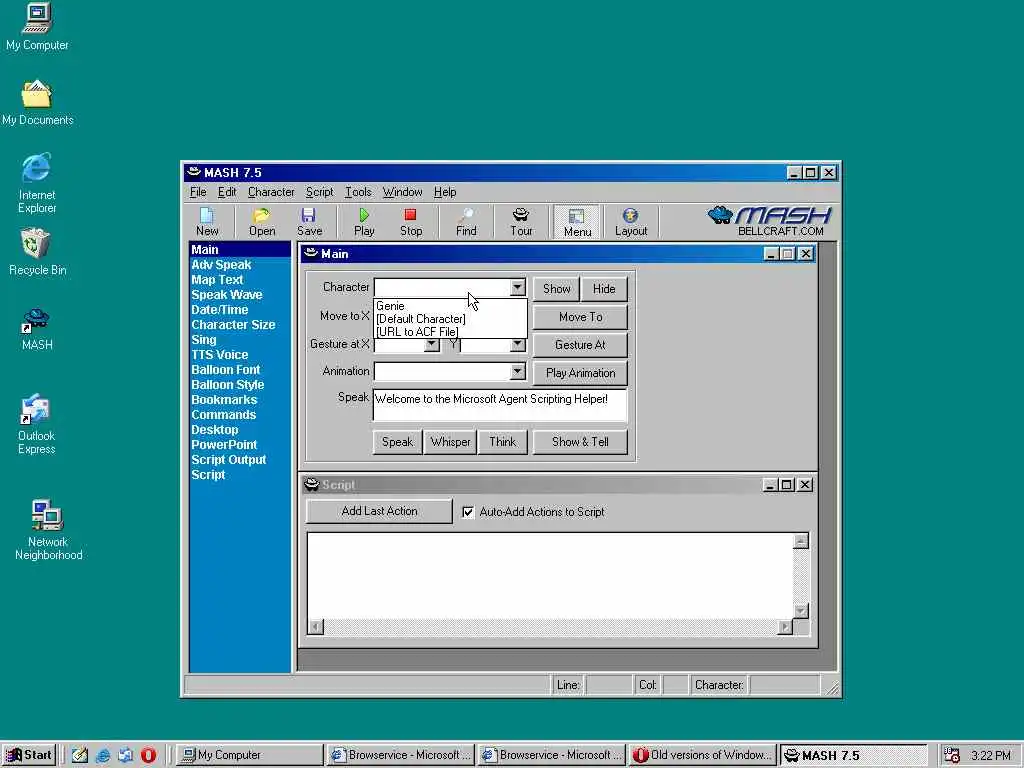
Task: Stop the script with Stop icon
Action: pos(411,222)
